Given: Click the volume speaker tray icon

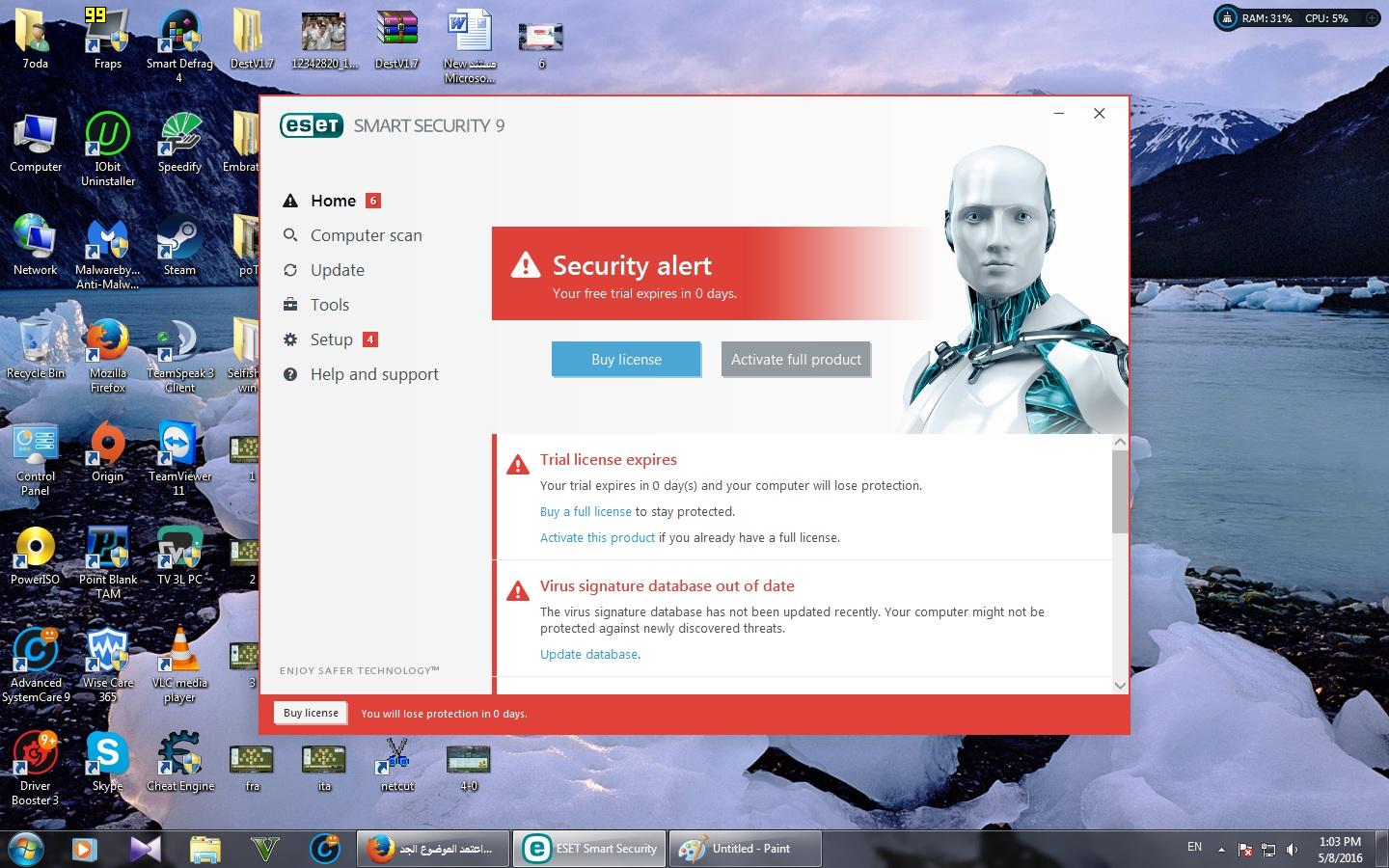Looking at the screenshot, I should 1292,850.
